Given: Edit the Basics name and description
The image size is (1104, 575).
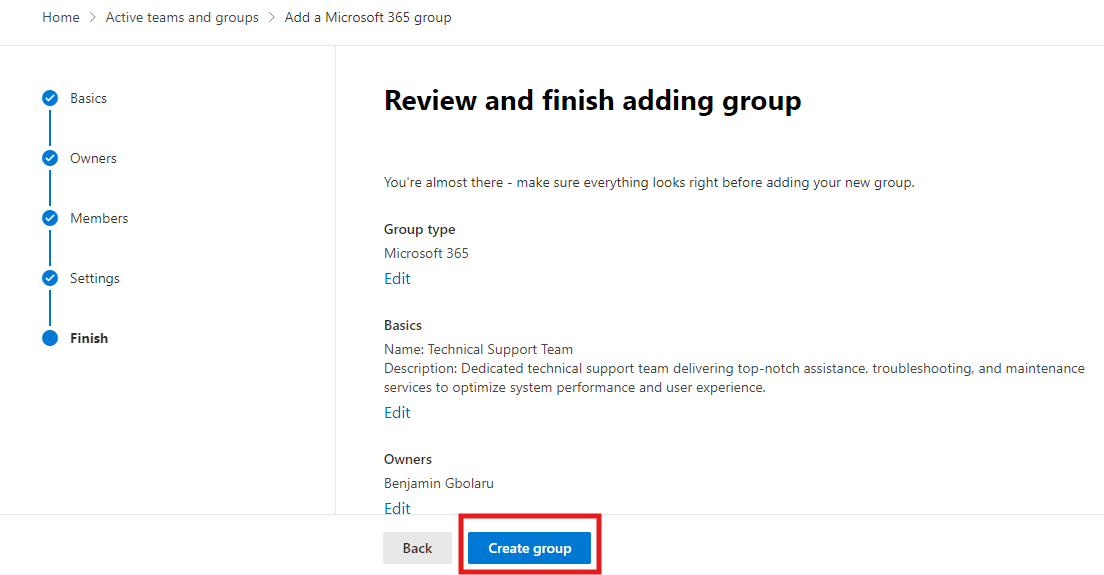Looking at the screenshot, I should 397,413.
